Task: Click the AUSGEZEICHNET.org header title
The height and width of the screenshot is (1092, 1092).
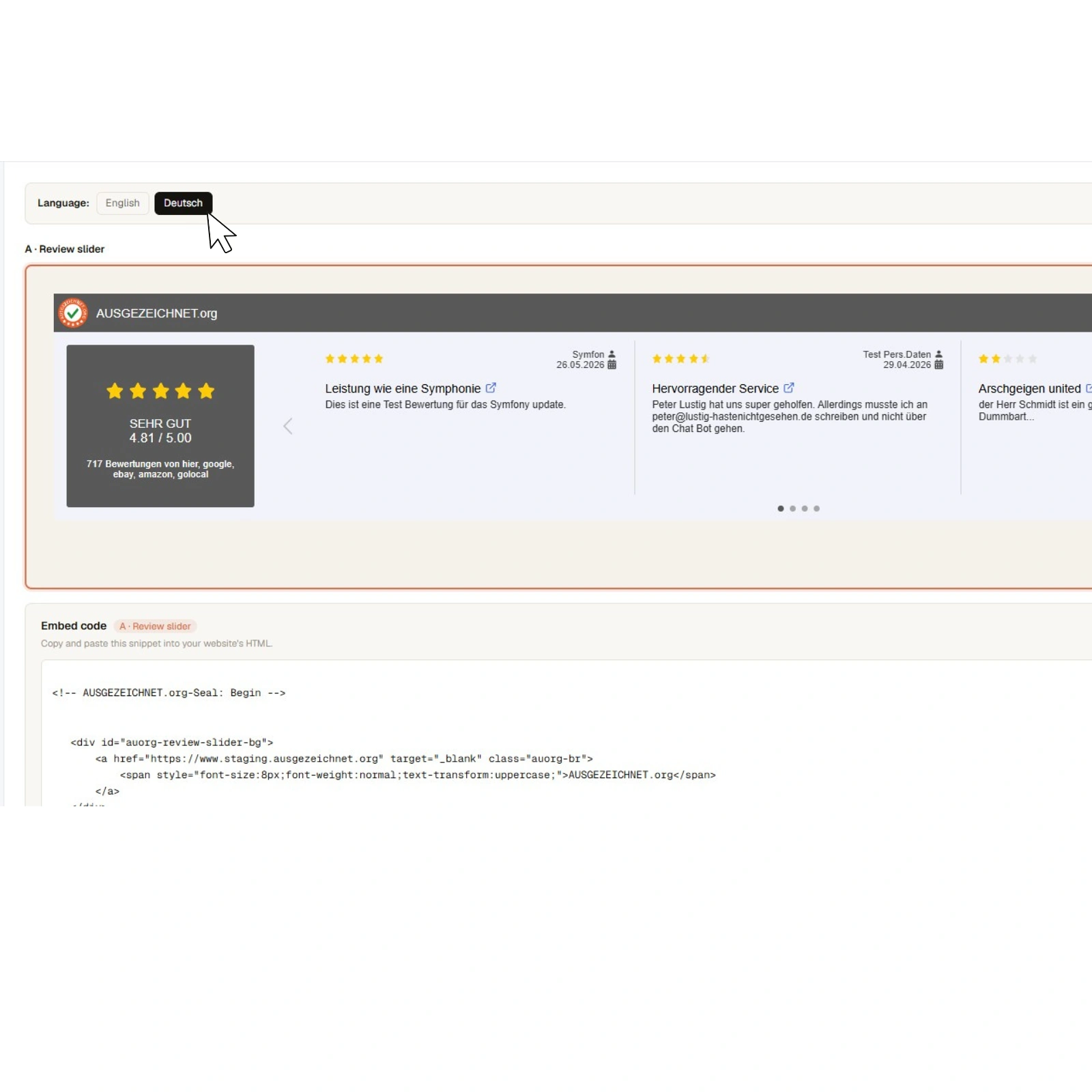Action: [x=156, y=313]
